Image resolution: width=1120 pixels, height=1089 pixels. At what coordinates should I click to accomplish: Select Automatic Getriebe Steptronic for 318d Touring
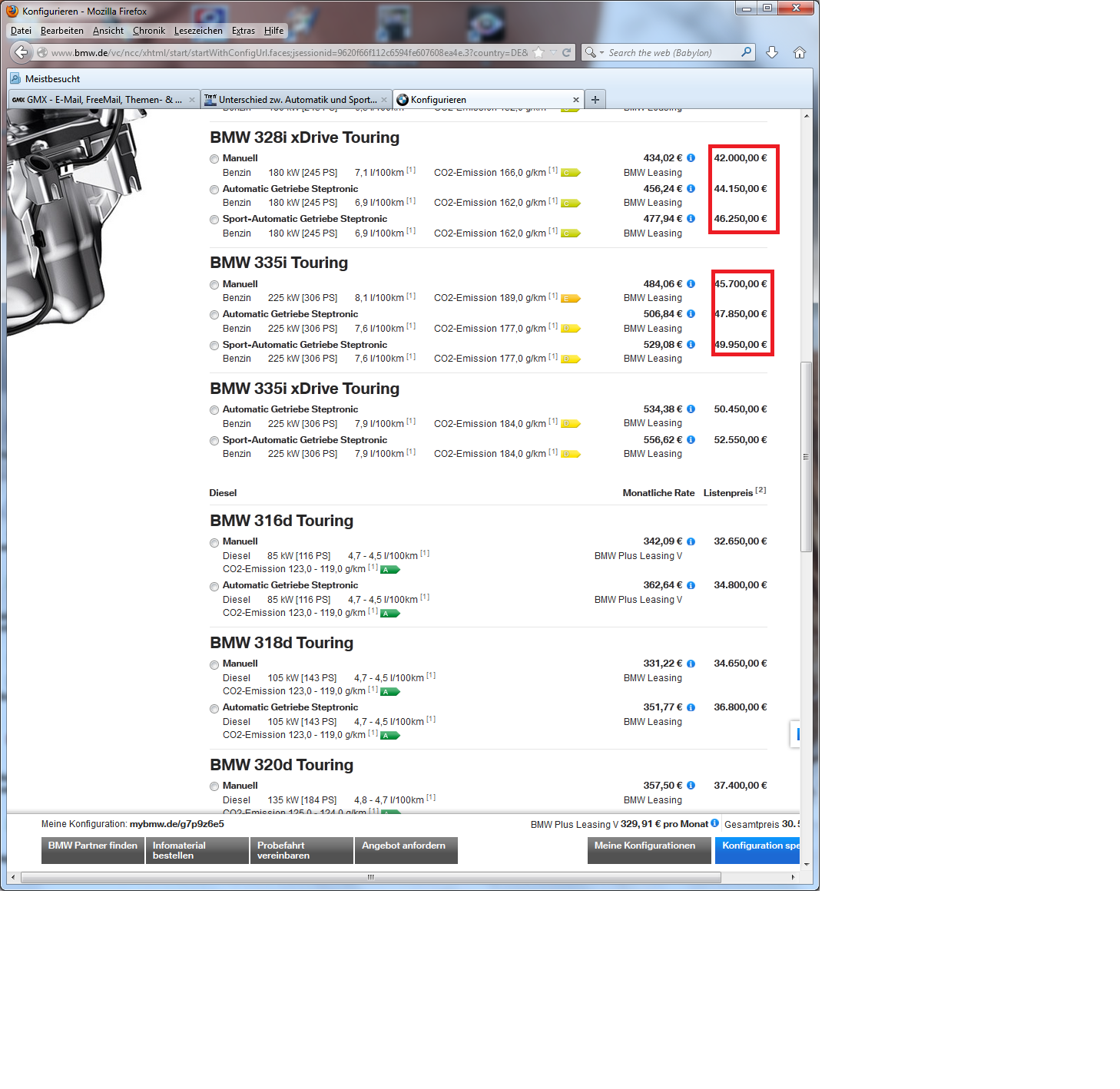tap(214, 709)
